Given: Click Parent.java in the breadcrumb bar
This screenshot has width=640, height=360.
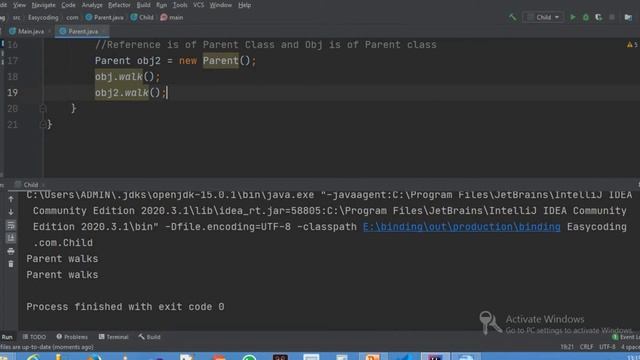Looking at the screenshot, I should (104, 17).
